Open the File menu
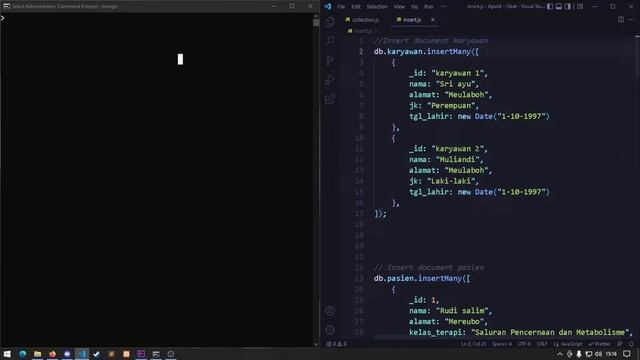640x360 pixels. tap(341, 7)
